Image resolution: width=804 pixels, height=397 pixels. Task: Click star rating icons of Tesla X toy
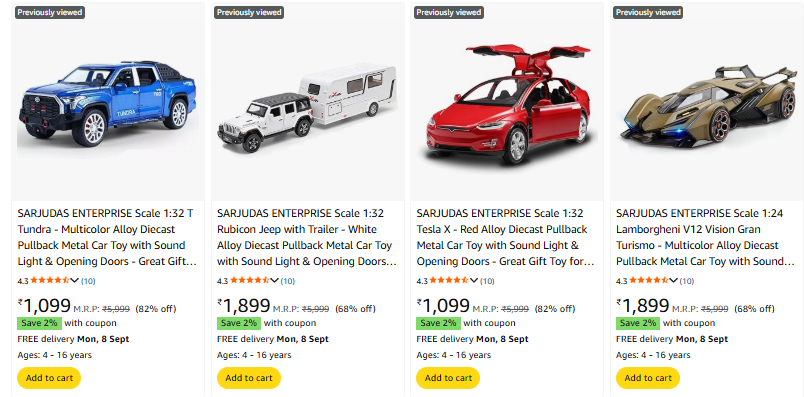point(449,281)
